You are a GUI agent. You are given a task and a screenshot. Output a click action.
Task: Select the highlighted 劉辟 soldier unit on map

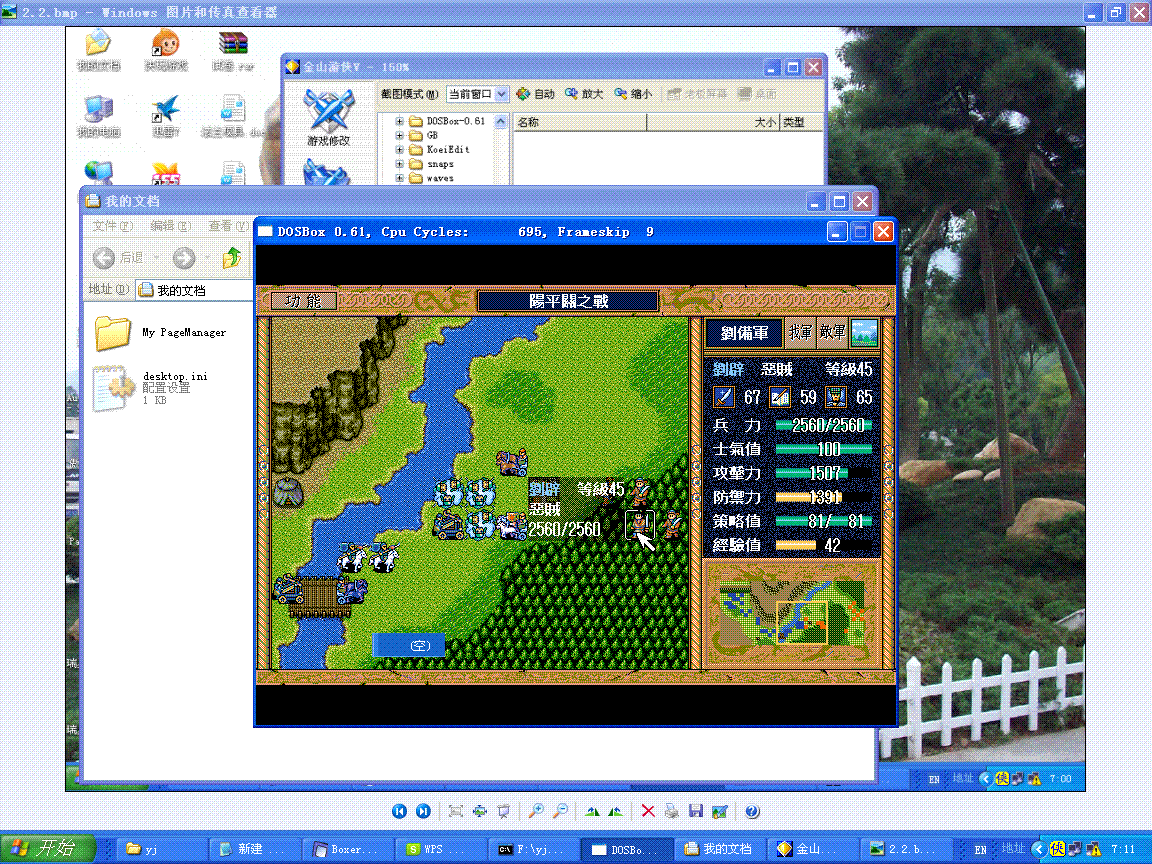[x=639, y=524]
